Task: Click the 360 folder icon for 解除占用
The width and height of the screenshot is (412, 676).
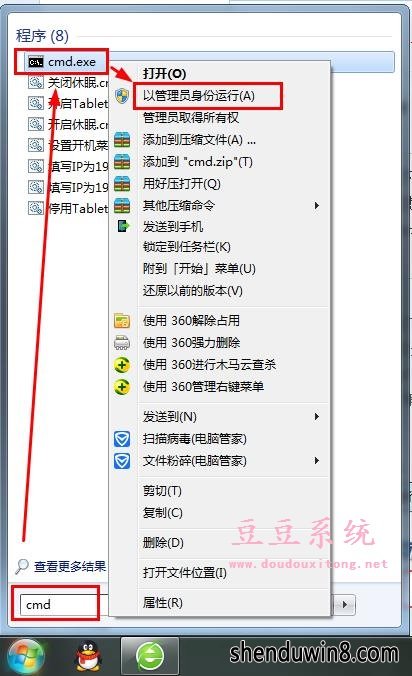Action: [122, 321]
